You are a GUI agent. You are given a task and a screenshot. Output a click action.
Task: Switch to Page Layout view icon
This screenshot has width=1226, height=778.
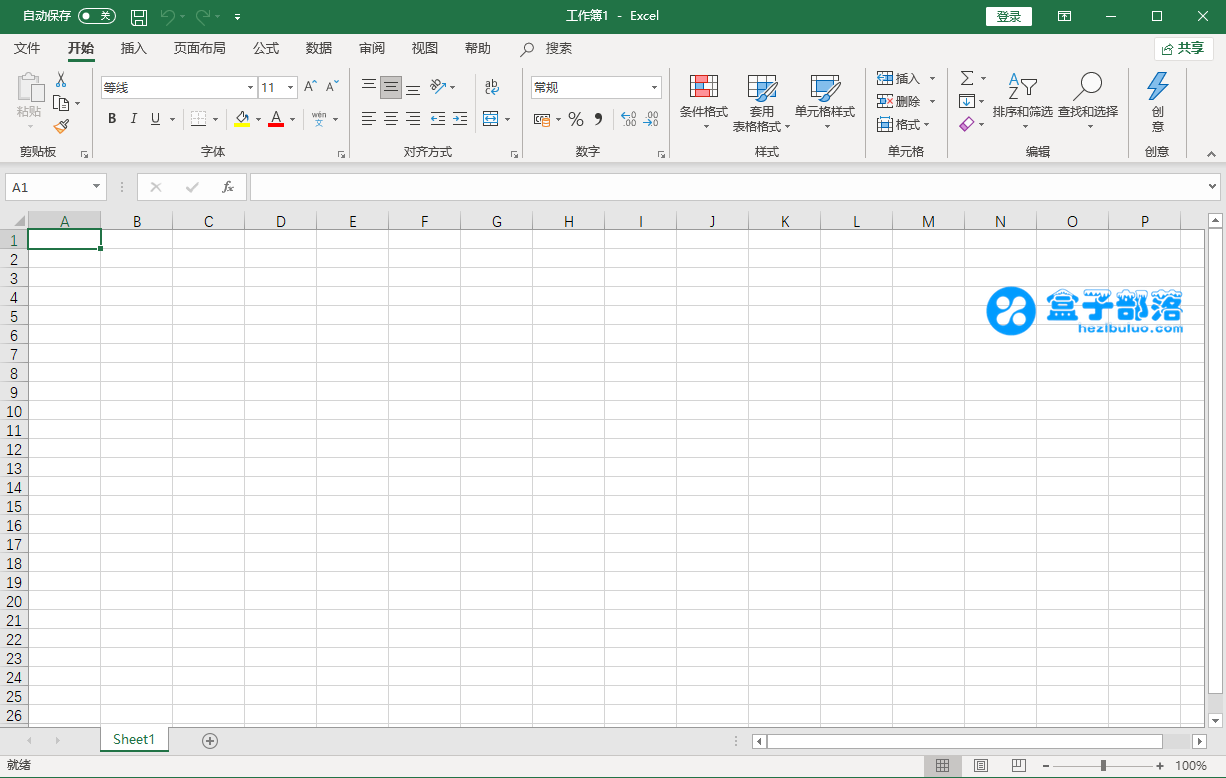(x=981, y=766)
